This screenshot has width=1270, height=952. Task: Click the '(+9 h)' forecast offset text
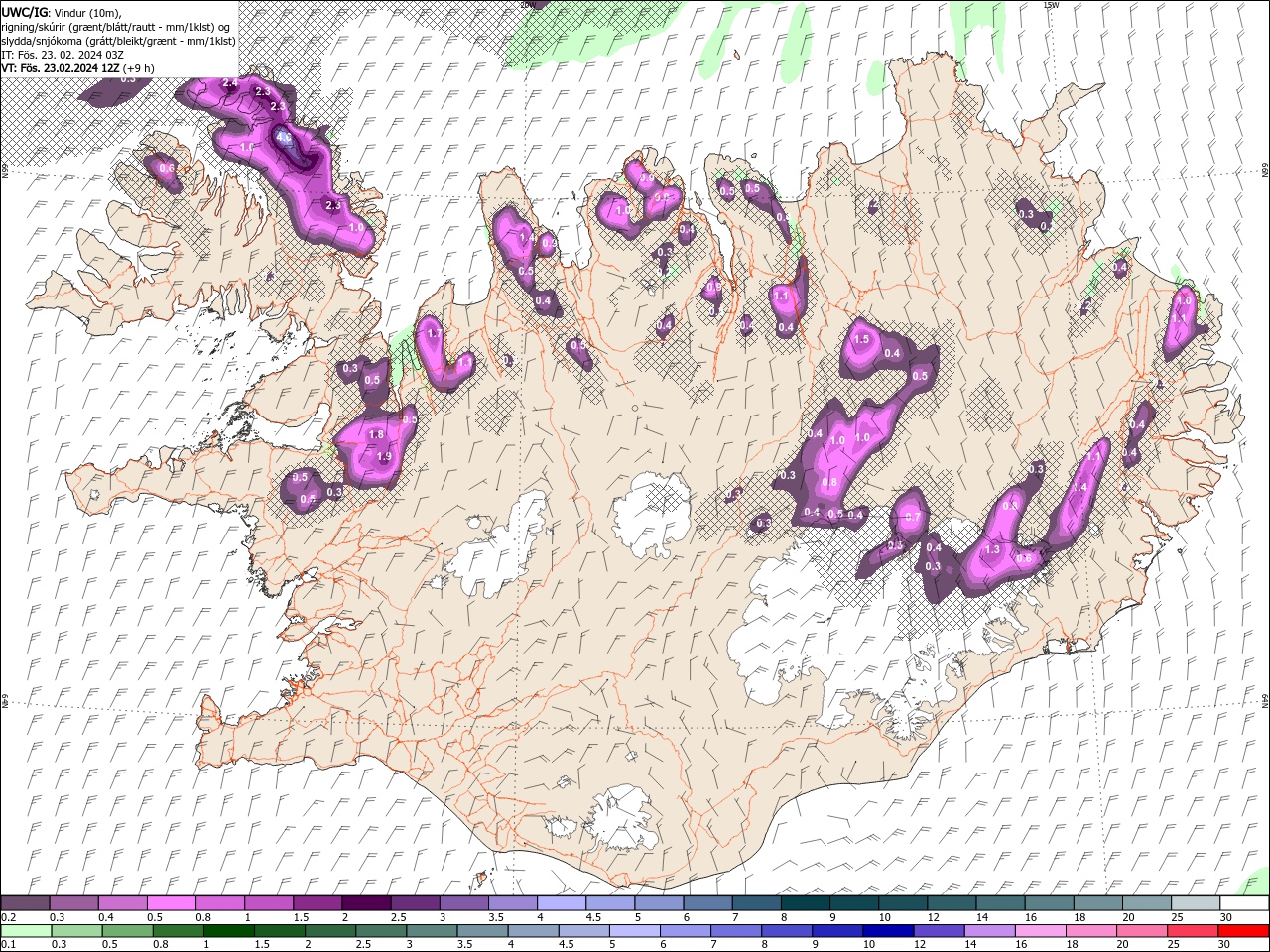point(139,68)
